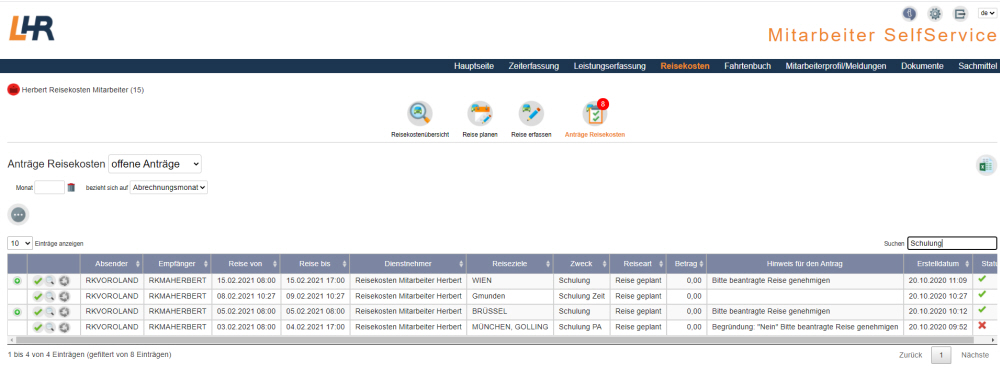Sort table by Absender column

(111, 263)
